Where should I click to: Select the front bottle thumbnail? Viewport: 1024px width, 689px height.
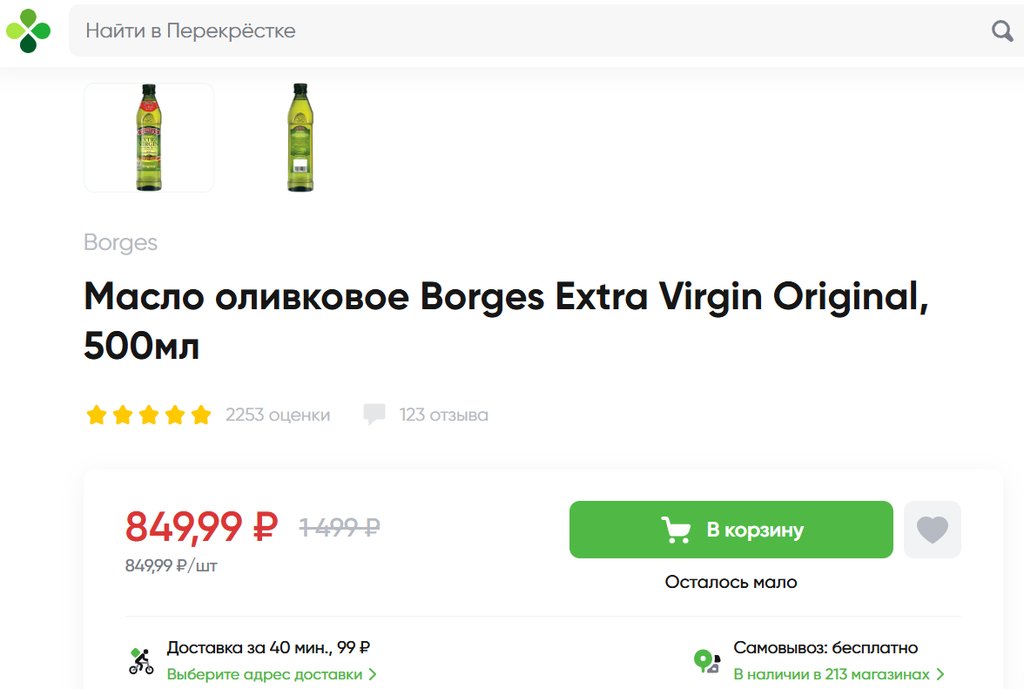click(x=149, y=137)
